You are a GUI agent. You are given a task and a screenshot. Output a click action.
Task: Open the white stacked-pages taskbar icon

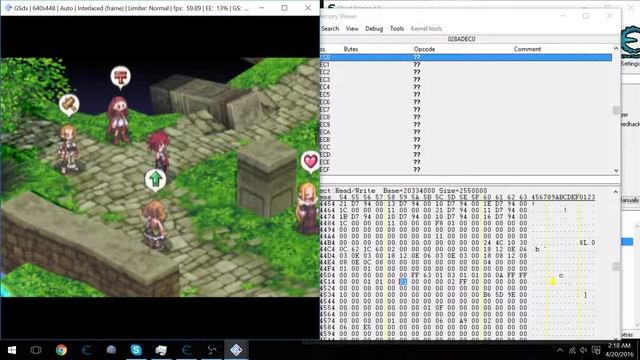point(161,350)
